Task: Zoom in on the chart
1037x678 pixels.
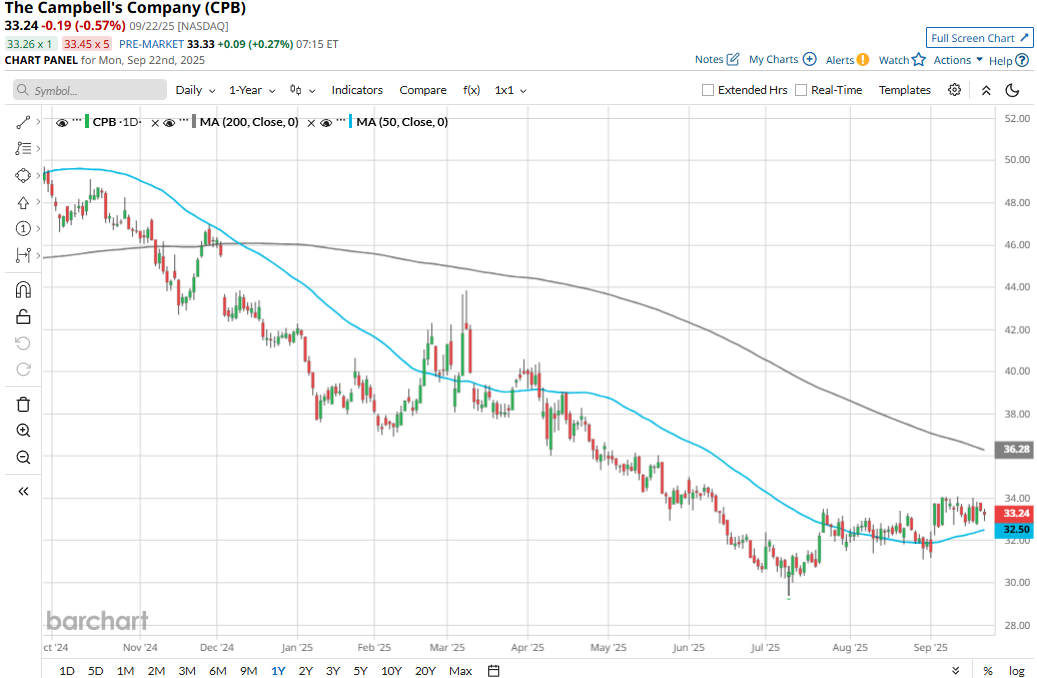Action: (x=22, y=431)
